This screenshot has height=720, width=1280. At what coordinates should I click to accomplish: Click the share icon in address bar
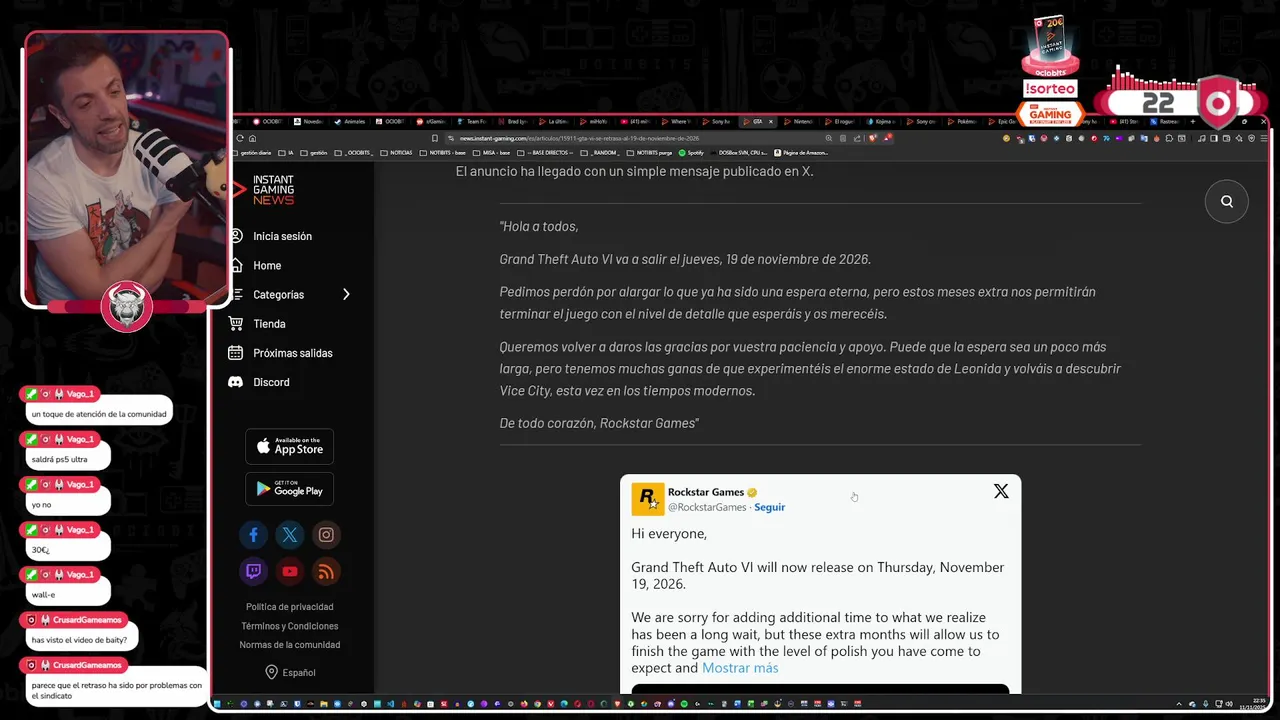pos(857,138)
